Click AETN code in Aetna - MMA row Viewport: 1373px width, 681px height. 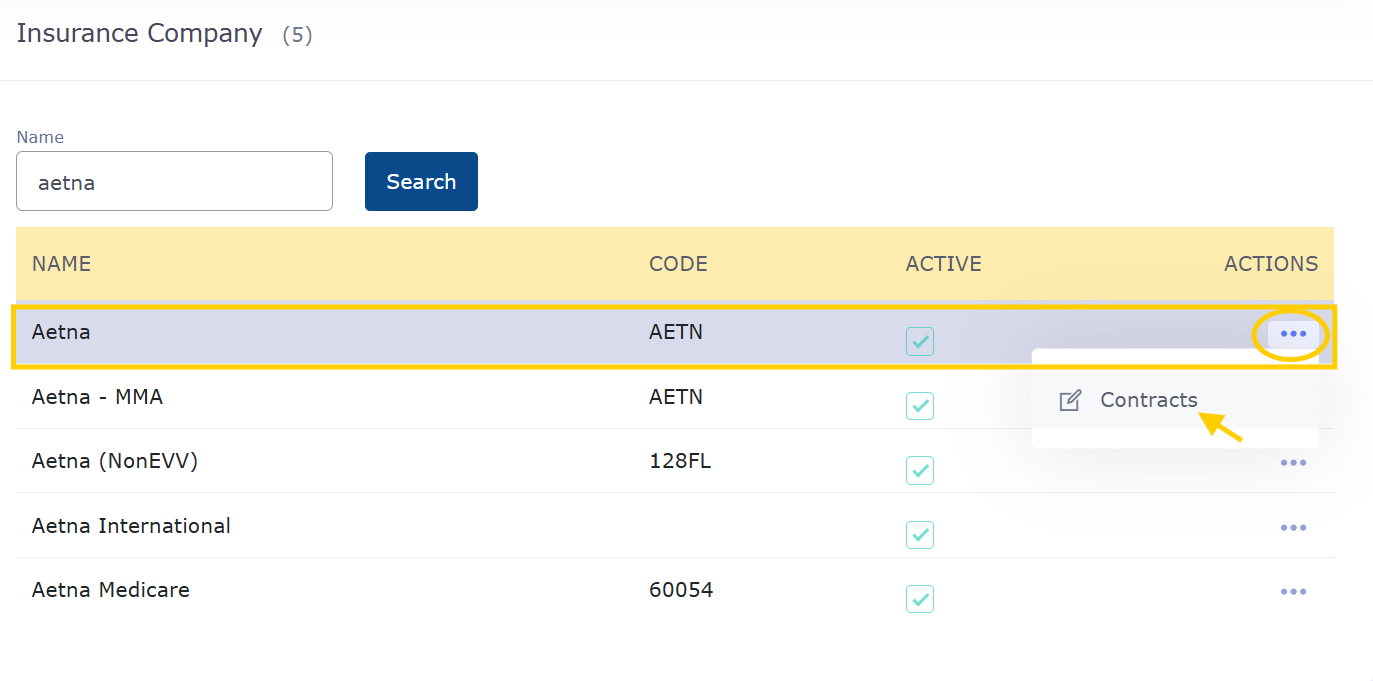(x=676, y=397)
